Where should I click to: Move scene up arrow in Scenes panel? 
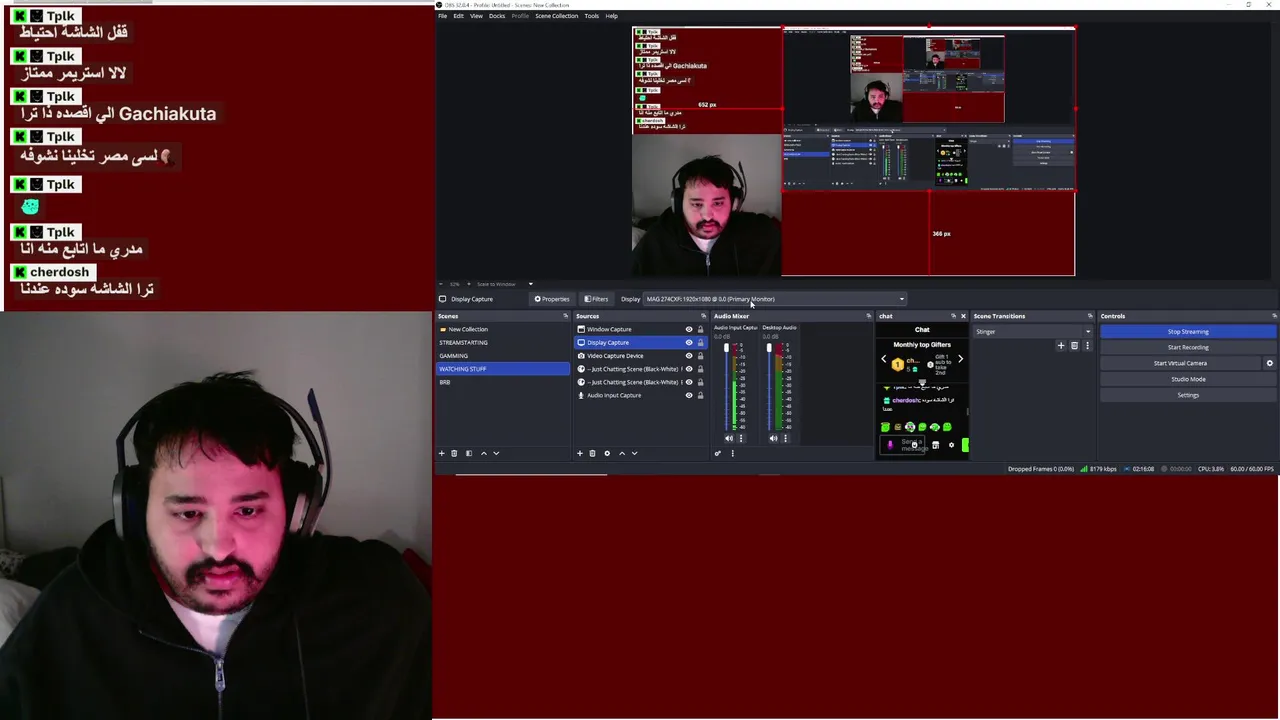(484, 453)
